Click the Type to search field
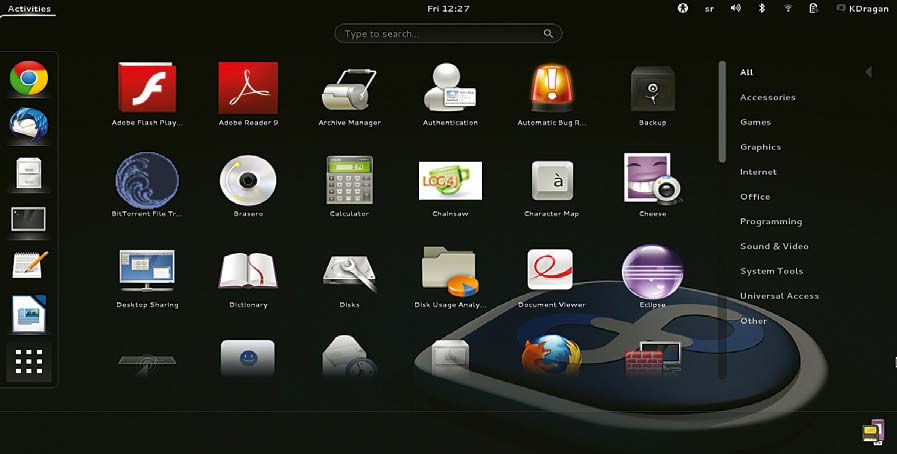The height and width of the screenshot is (454, 897). (448, 34)
